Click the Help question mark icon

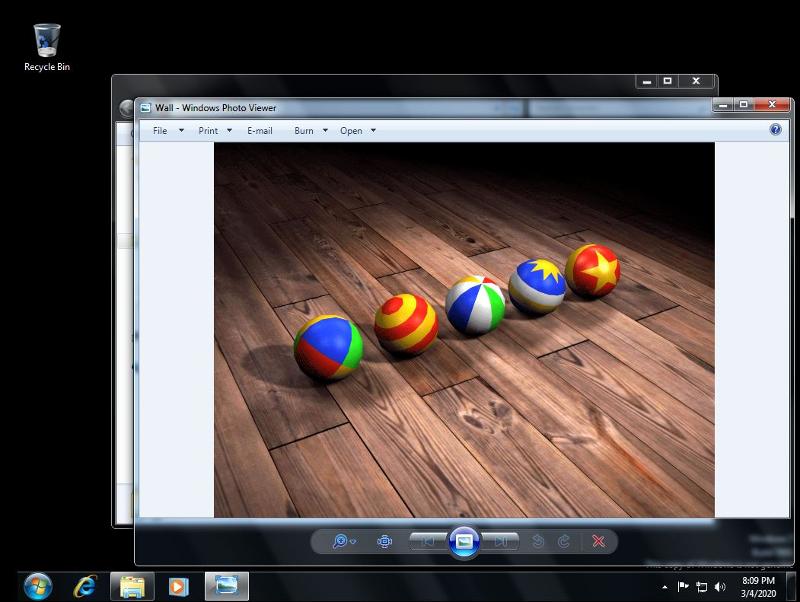[x=775, y=130]
